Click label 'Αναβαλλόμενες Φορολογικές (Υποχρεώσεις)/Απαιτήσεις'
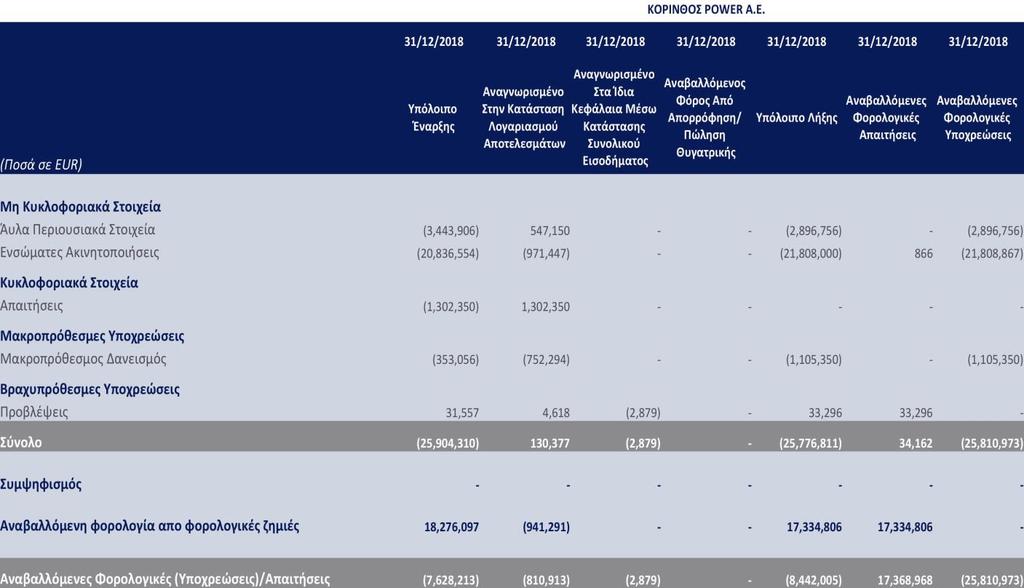1024x588 pixels. pos(165,580)
